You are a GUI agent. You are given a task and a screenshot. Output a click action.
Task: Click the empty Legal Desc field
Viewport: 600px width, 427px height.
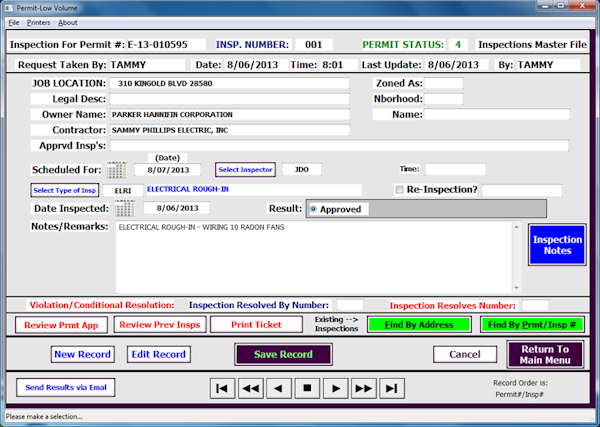[230, 99]
